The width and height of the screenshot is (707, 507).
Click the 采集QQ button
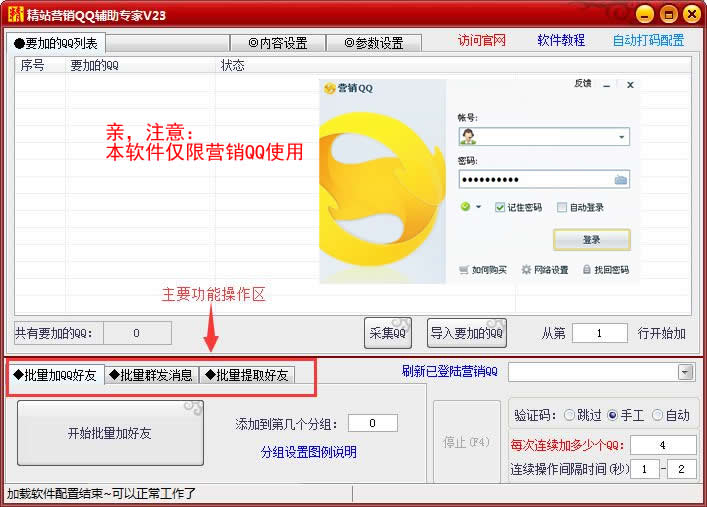click(x=388, y=333)
